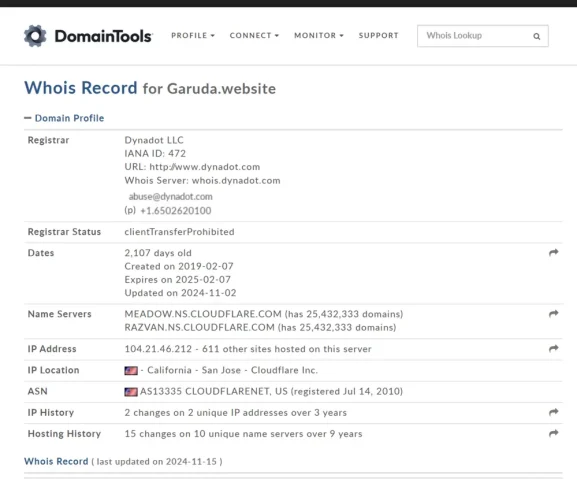Click the share arrow in IP History row
This screenshot has width=577, height=479.
tap(553, 412)
